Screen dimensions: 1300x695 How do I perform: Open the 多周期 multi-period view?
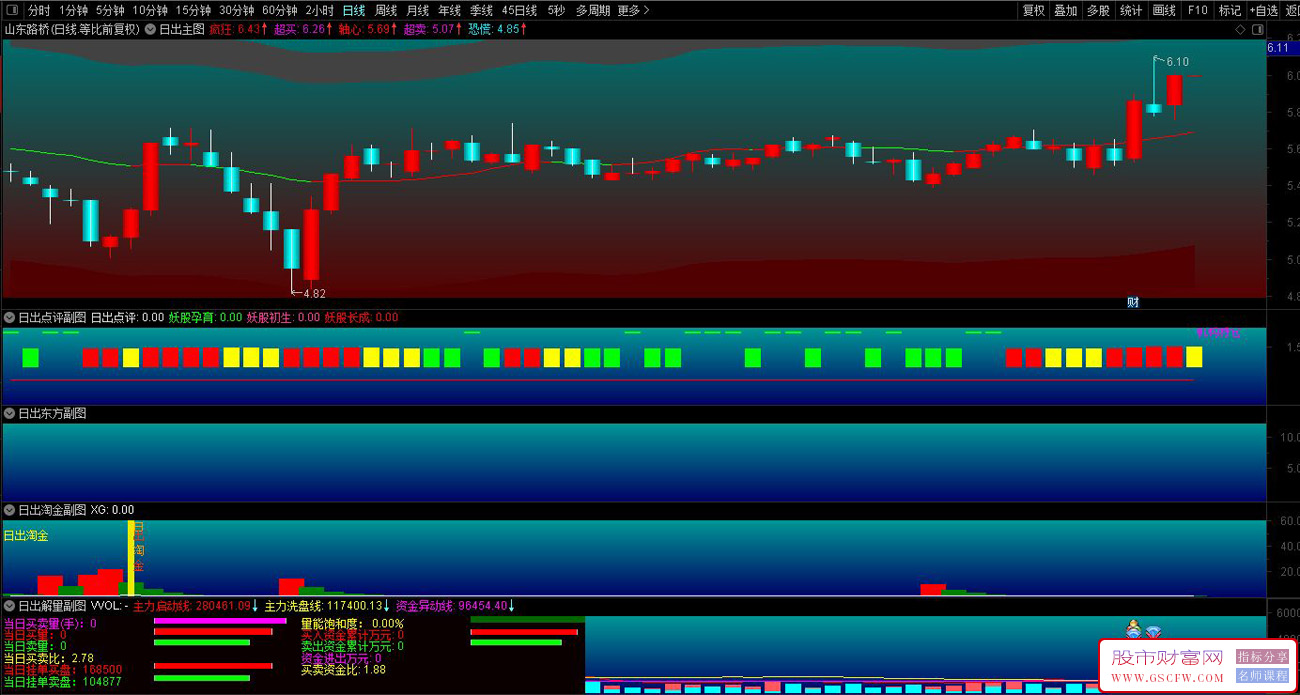593,10
